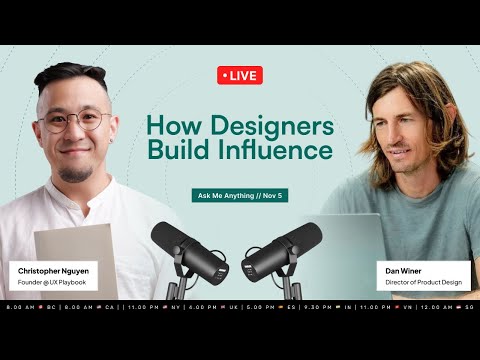Click the "Christopher Nguyen" name text
The width and height of the screenshot is (480, 360).
[53, 271]
